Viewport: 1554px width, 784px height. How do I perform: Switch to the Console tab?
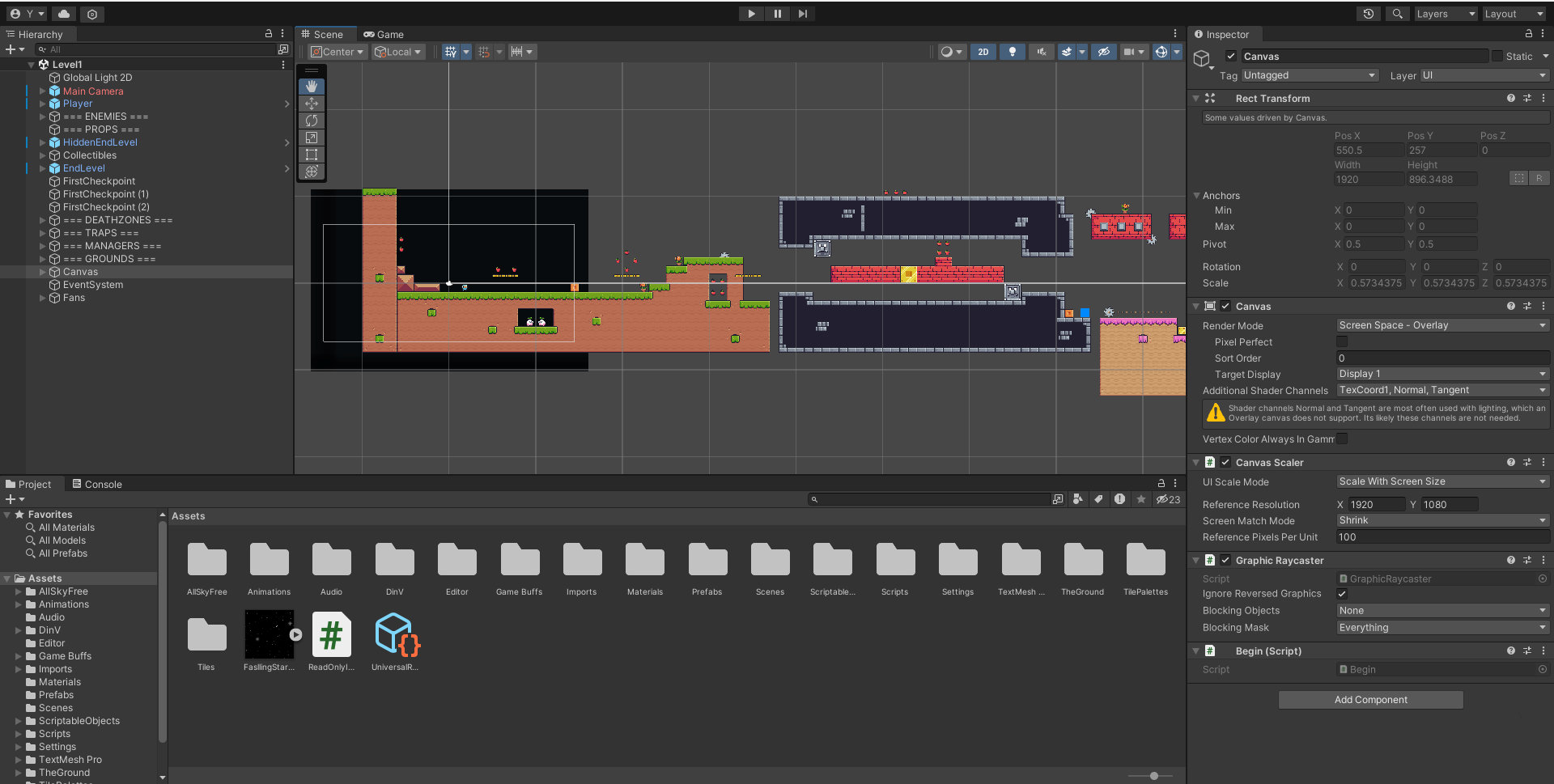(97, 485)
